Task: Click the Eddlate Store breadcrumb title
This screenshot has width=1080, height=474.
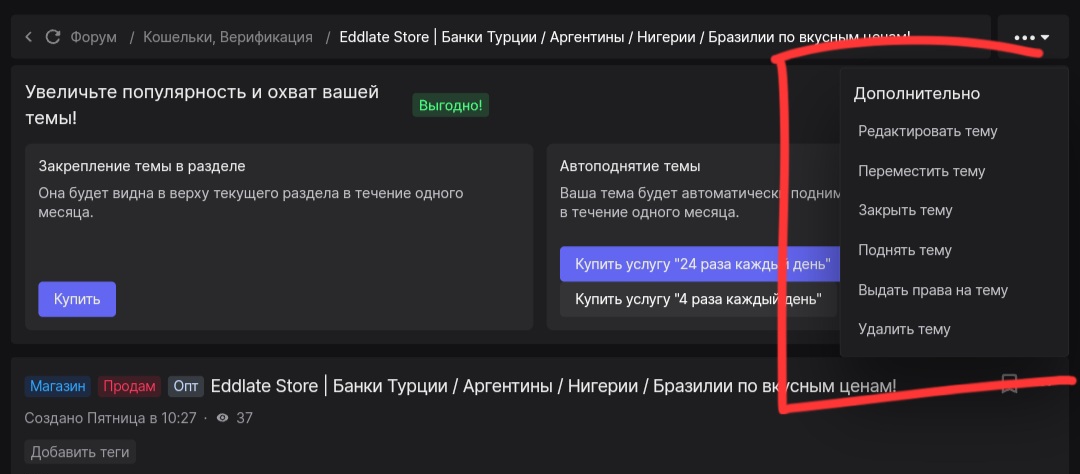Action: (x=624, y=37)
